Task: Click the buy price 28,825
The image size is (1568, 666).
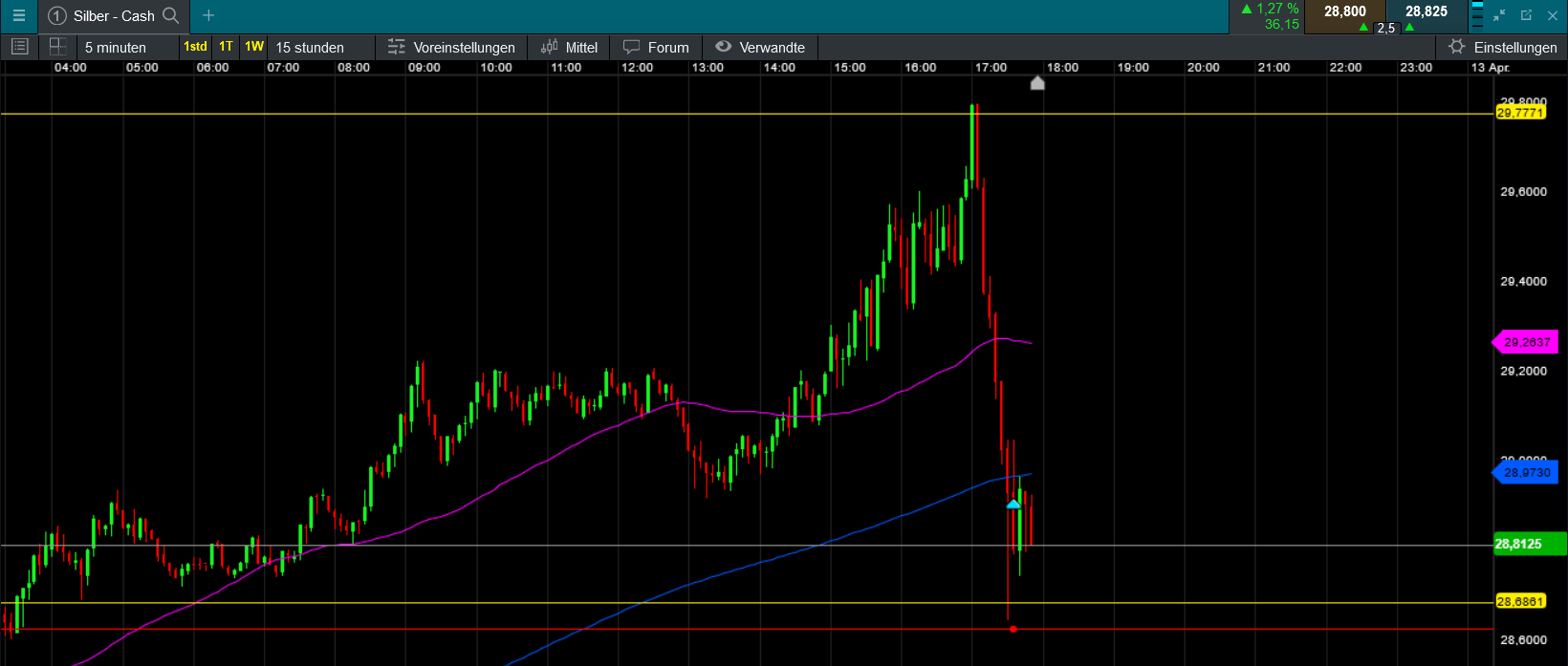Action: (x=1426, y=11)
